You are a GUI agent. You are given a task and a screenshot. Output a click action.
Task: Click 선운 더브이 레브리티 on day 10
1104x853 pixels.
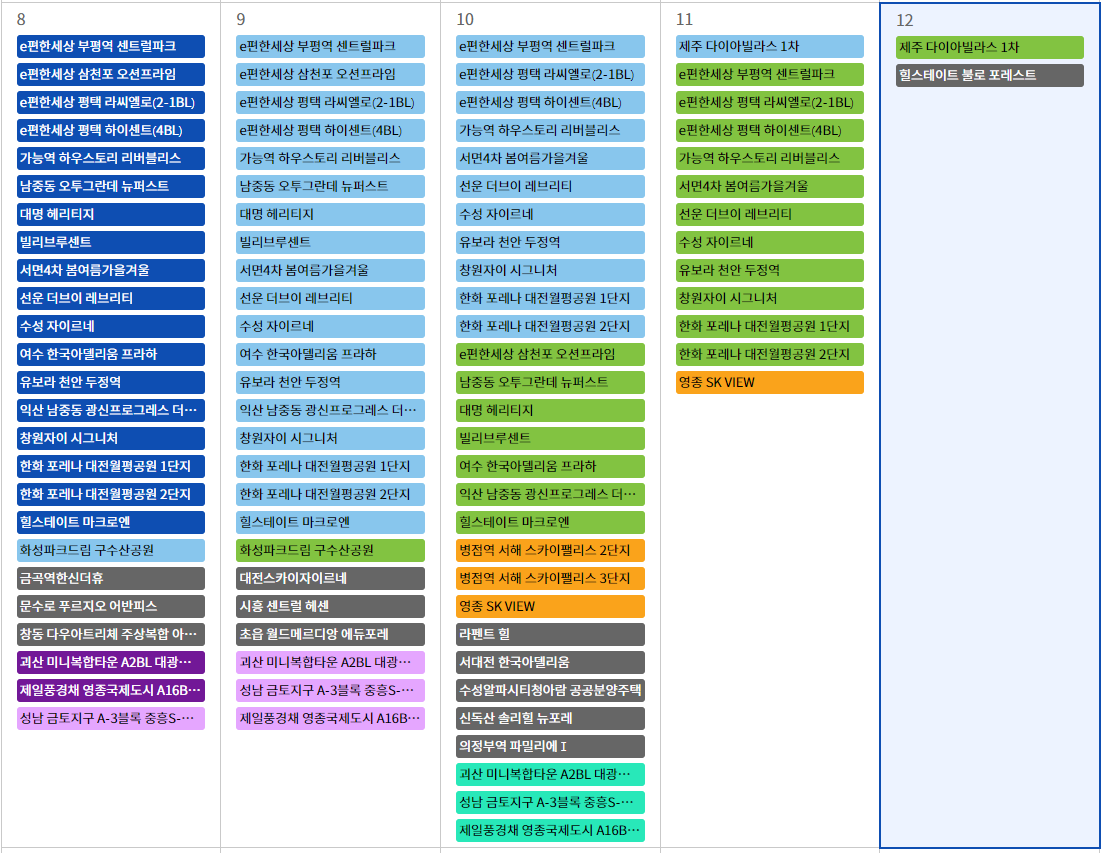point(550,187)
